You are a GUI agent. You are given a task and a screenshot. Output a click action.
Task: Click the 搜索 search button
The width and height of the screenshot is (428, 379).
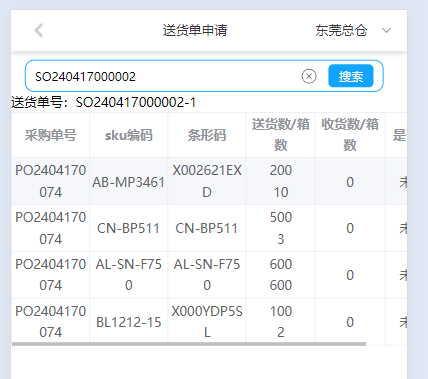tap(351, 76)
